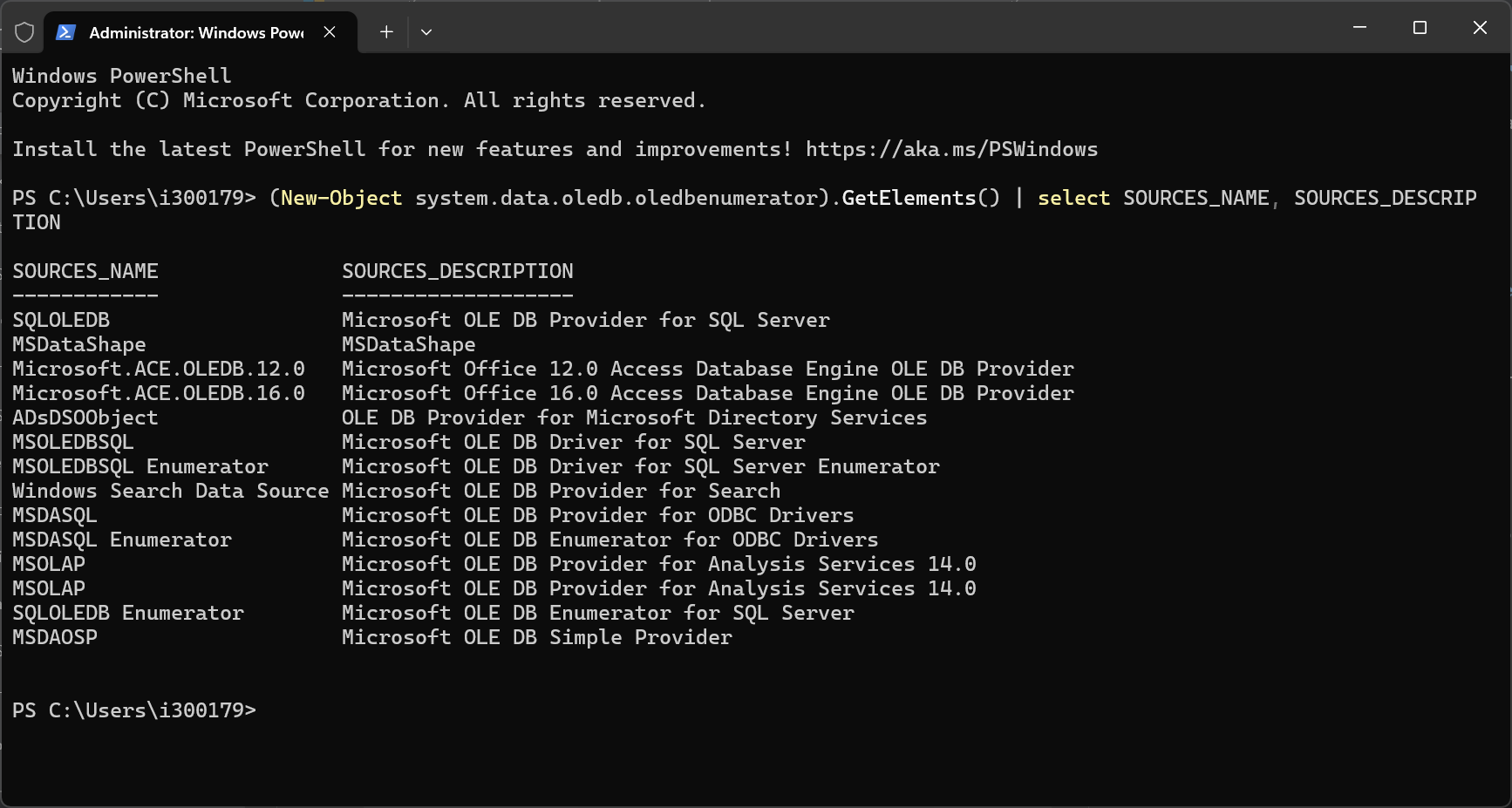
Task: Click the MSDAOSP provider name
Action: tap(55, 637)
